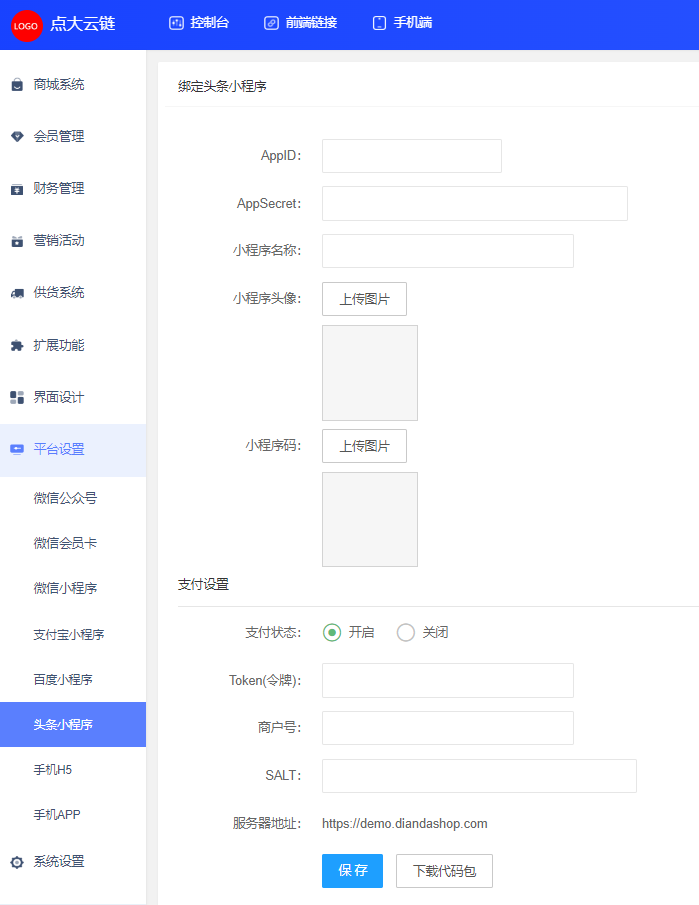Select the 关闭 payment status radio
This screenshot has width=699, height=905.
pyautogui.click(x=406, y=633)
